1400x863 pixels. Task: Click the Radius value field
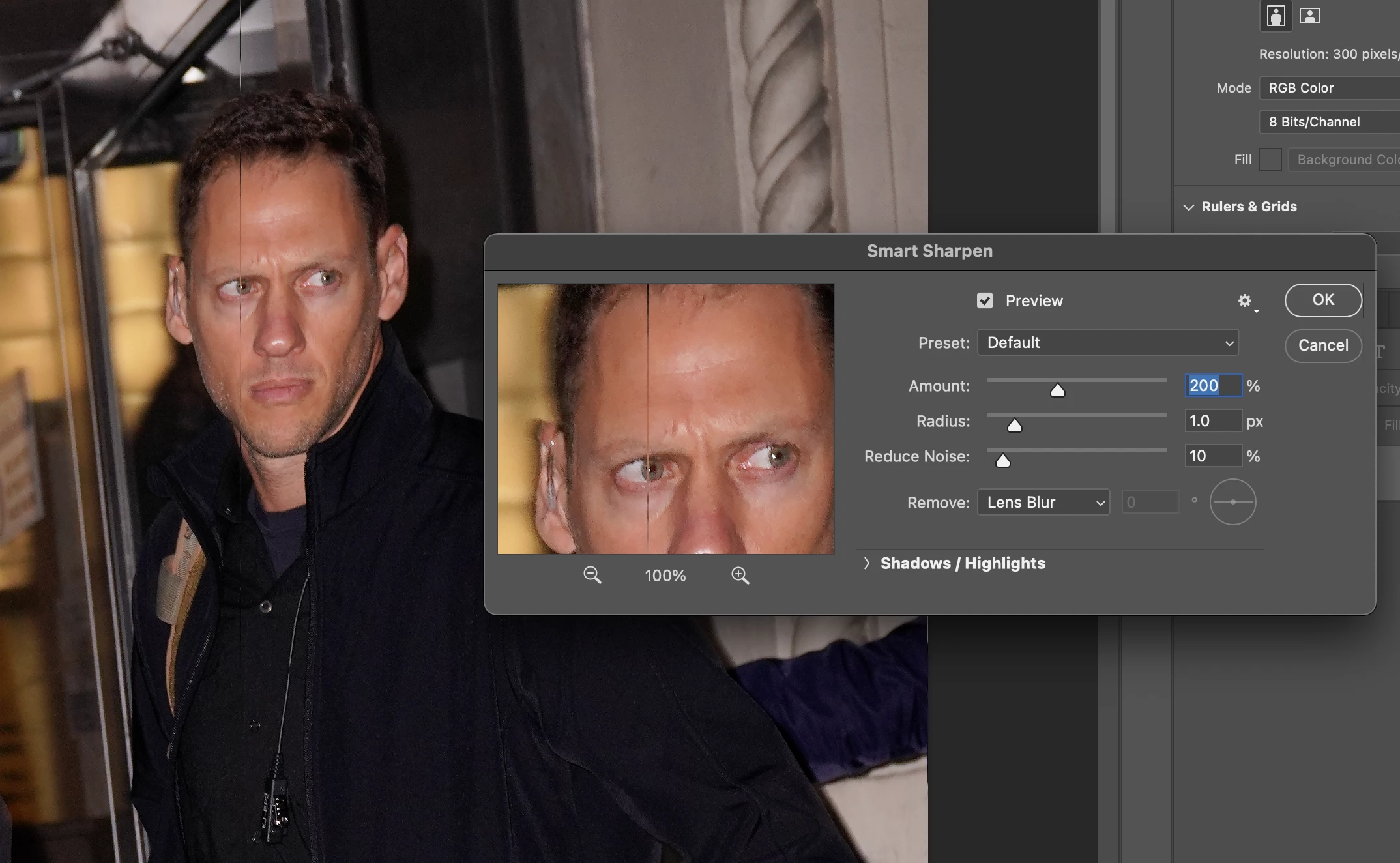click(x=1212, y=421)
